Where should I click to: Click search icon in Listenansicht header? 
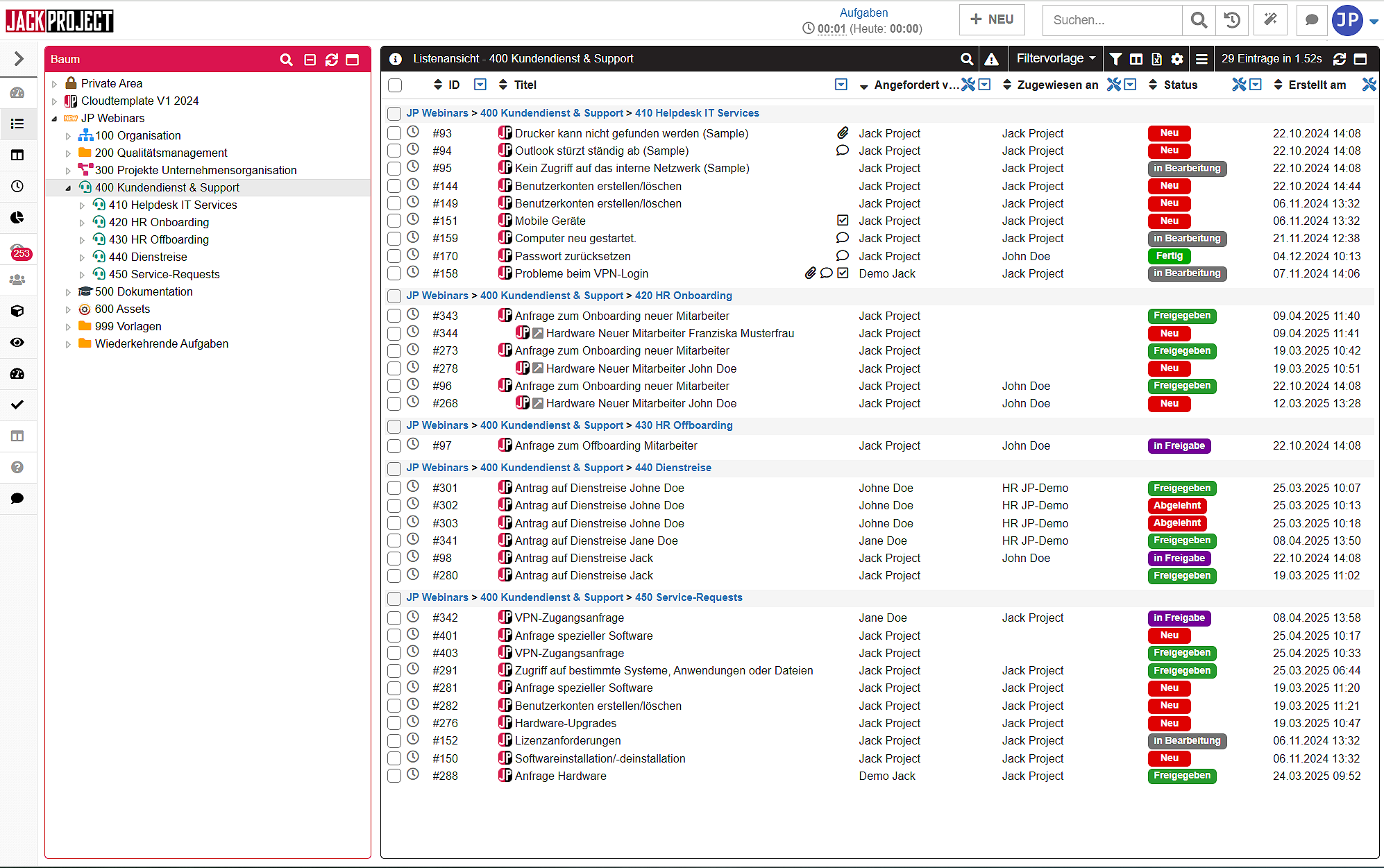966,59
